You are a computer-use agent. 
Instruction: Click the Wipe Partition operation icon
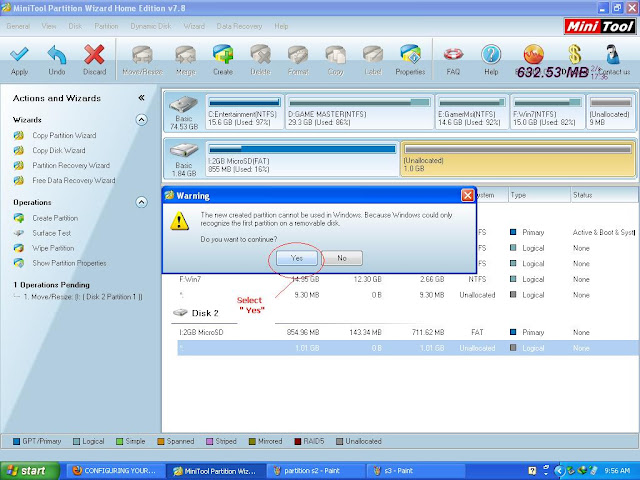click(19, 248)
